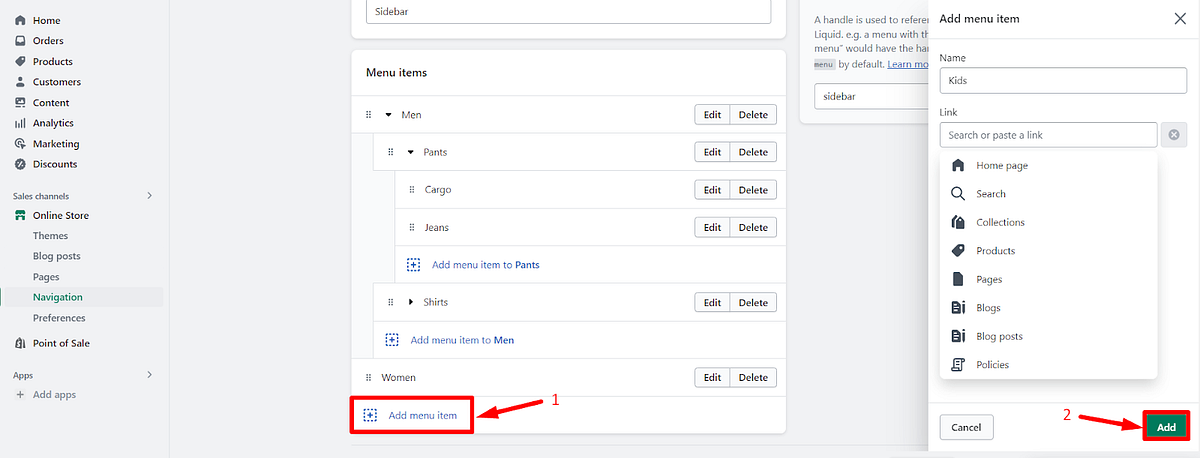The height and width of the screenshot is (458, 1200).
Task: Collapse the Men menu item arrow
Action: [389, 115]
